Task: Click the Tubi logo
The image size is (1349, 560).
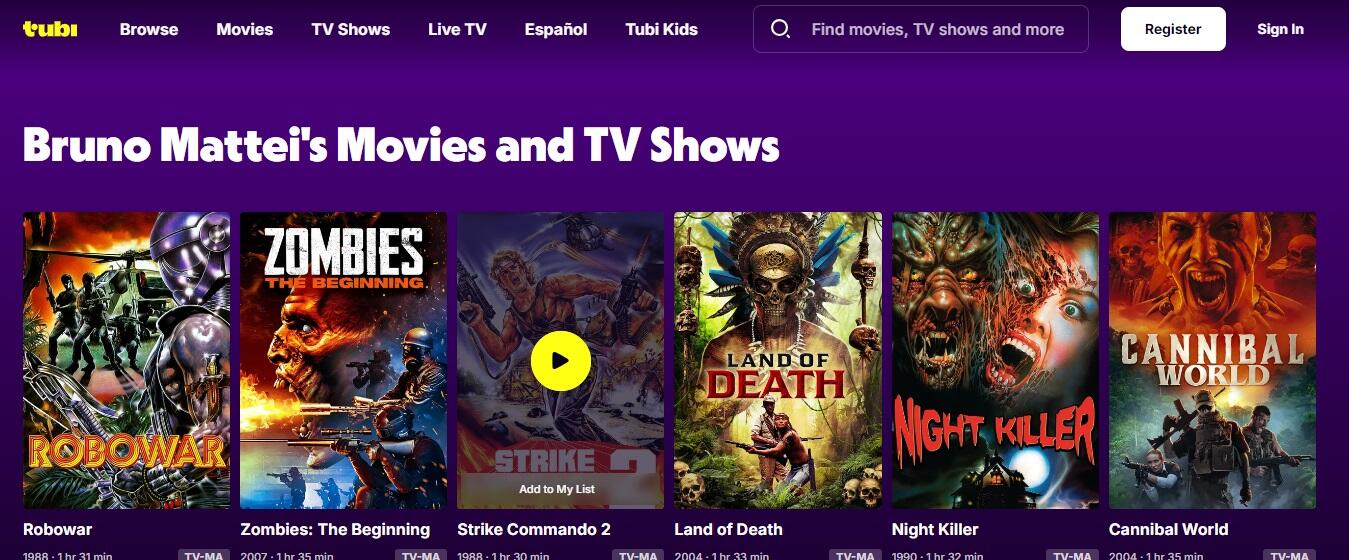Action: click(50, 29)
